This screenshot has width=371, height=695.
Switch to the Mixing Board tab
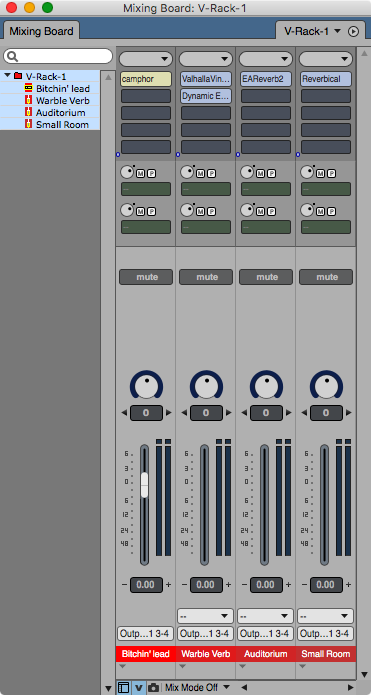[x=41, y=31]
